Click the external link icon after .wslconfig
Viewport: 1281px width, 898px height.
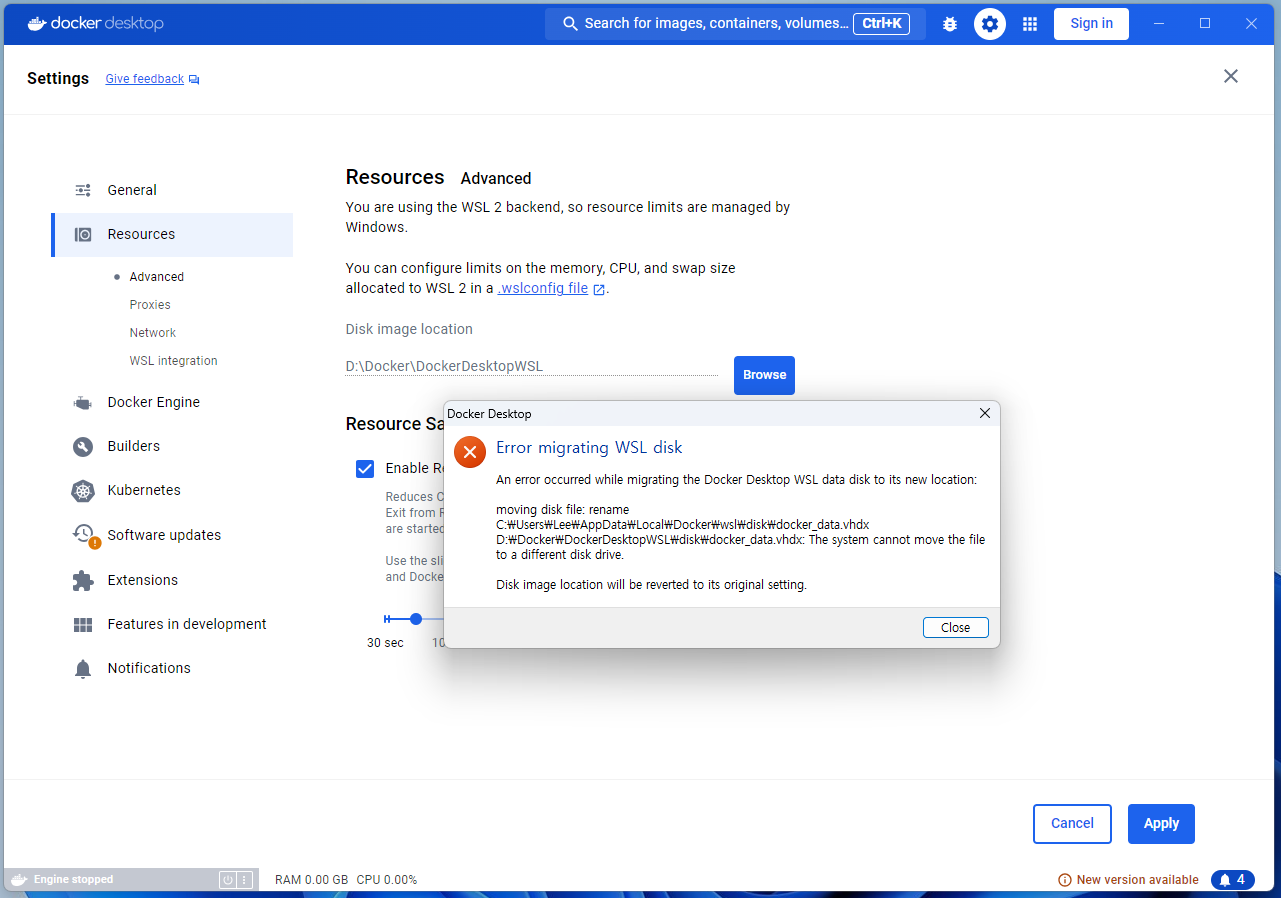coord(599,289)
